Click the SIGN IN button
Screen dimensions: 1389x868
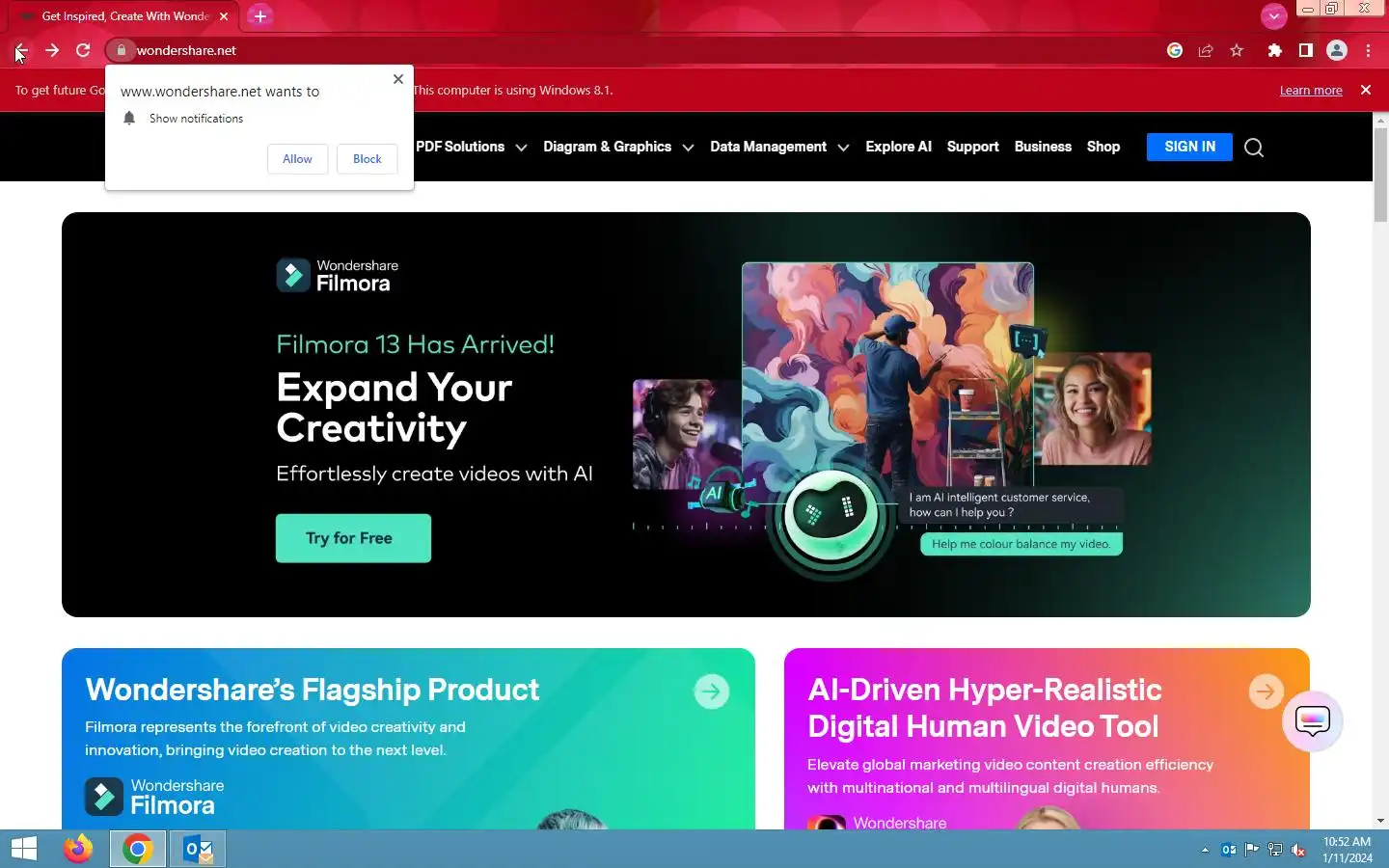[x=1189, y=147]
